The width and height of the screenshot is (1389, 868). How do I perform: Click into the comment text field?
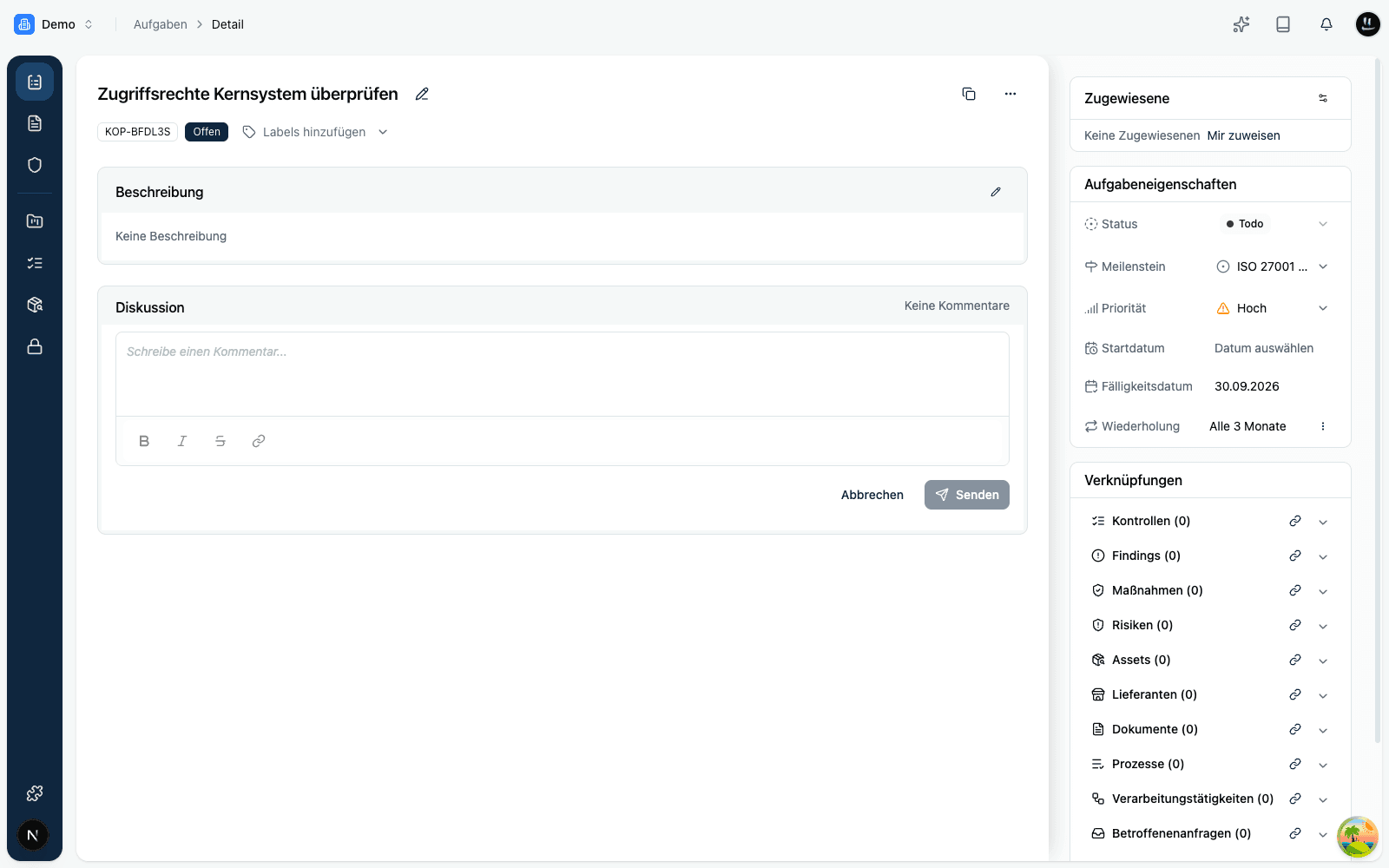tap(563, 374)
